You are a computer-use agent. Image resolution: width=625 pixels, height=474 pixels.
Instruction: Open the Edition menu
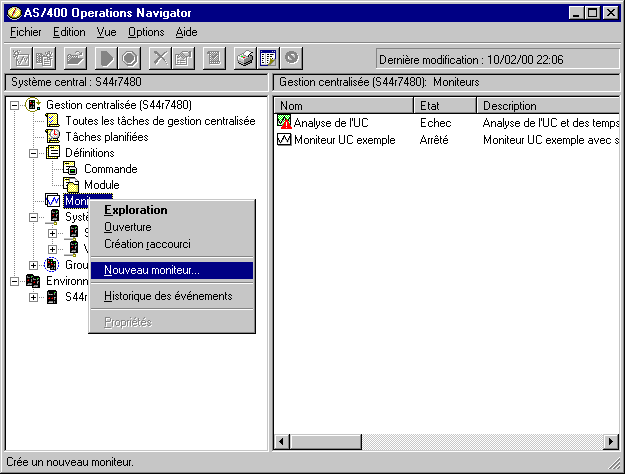69,32
